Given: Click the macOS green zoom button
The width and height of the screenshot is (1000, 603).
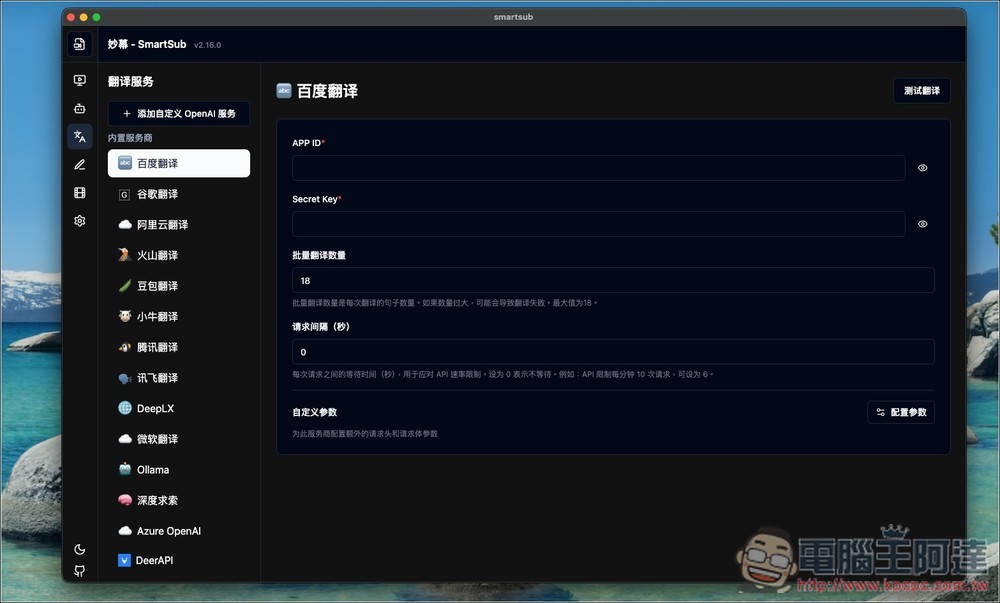Looking at the screenshot, I should (96, 17).
